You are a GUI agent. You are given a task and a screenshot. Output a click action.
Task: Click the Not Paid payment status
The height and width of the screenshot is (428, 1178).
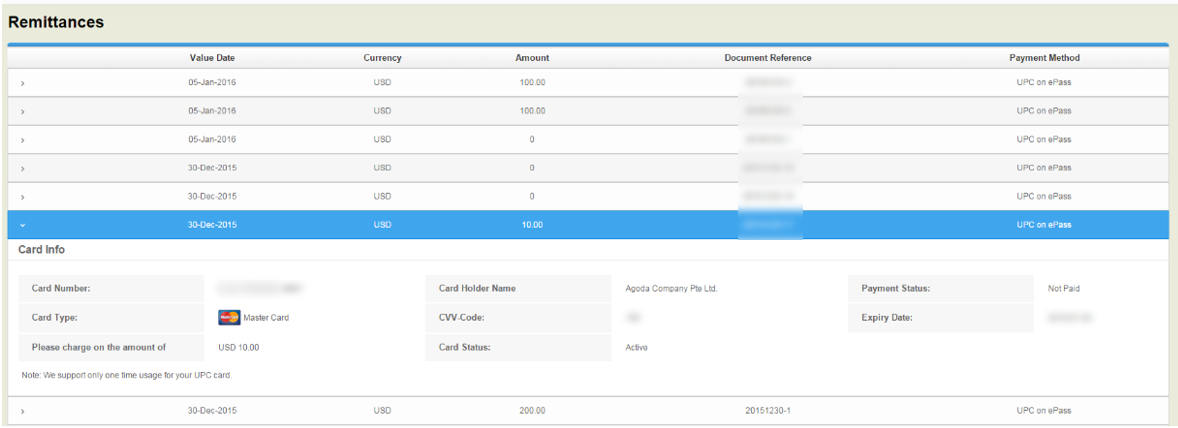pyautogui.click(x=1064, y=288)
